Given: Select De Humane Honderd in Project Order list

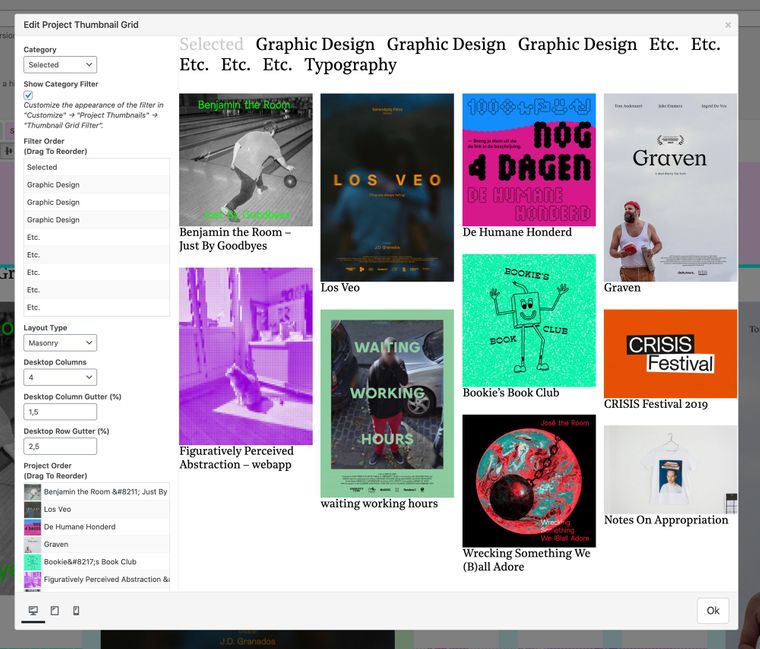Looking at the screenshot, I should tap(80, 527).
